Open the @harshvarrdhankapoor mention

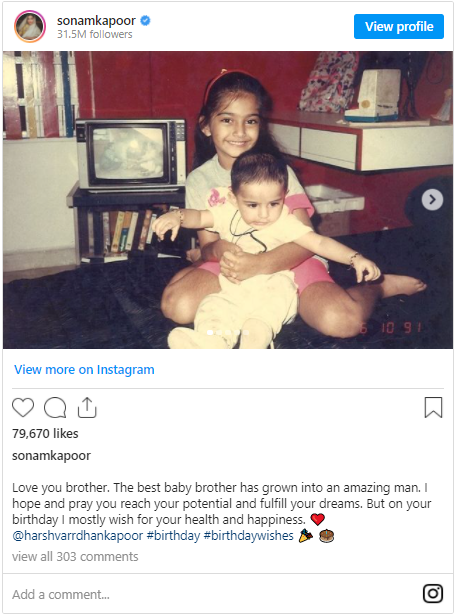coord(78,536)
